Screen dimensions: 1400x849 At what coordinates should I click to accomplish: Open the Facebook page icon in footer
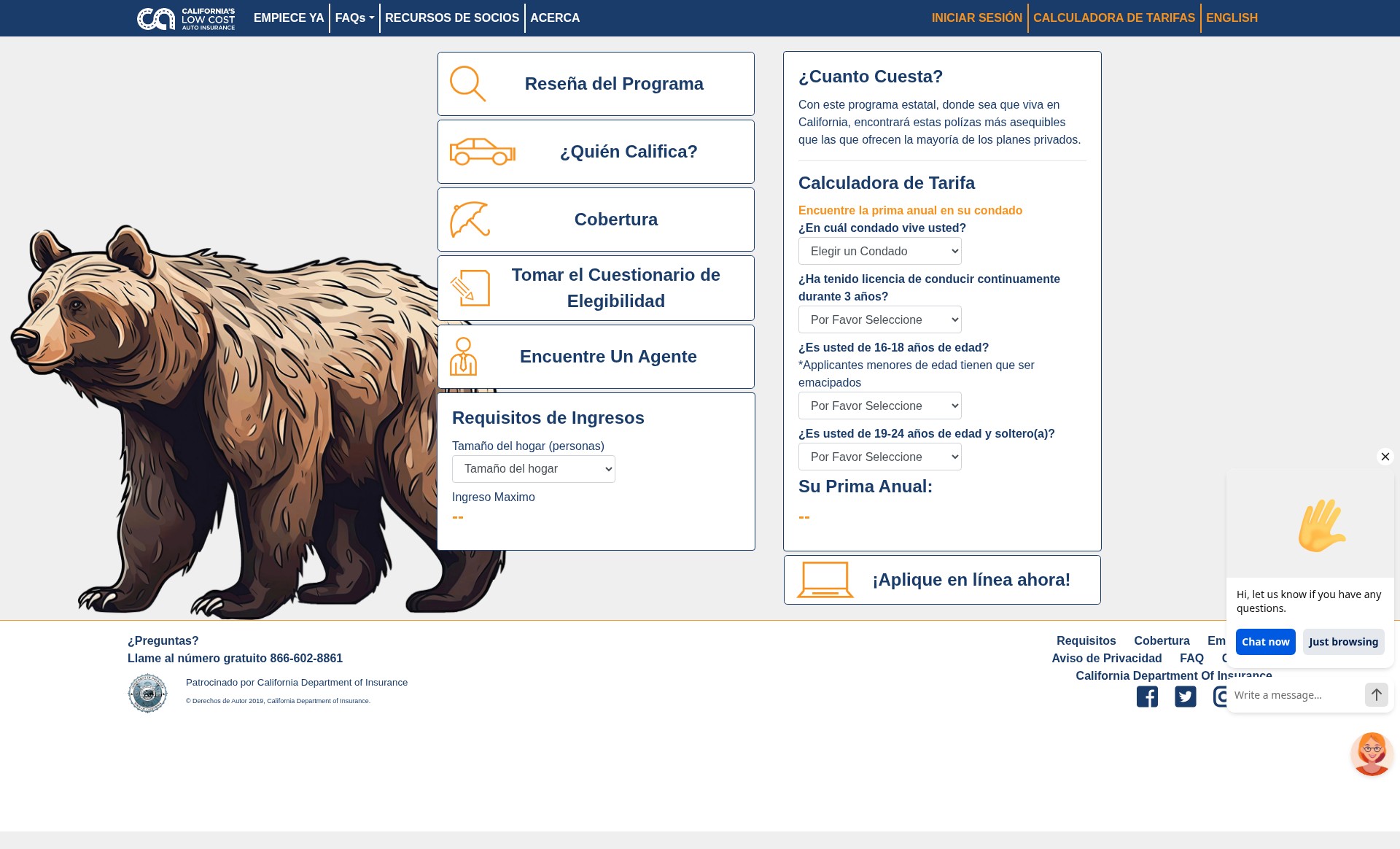(1147, 697)
